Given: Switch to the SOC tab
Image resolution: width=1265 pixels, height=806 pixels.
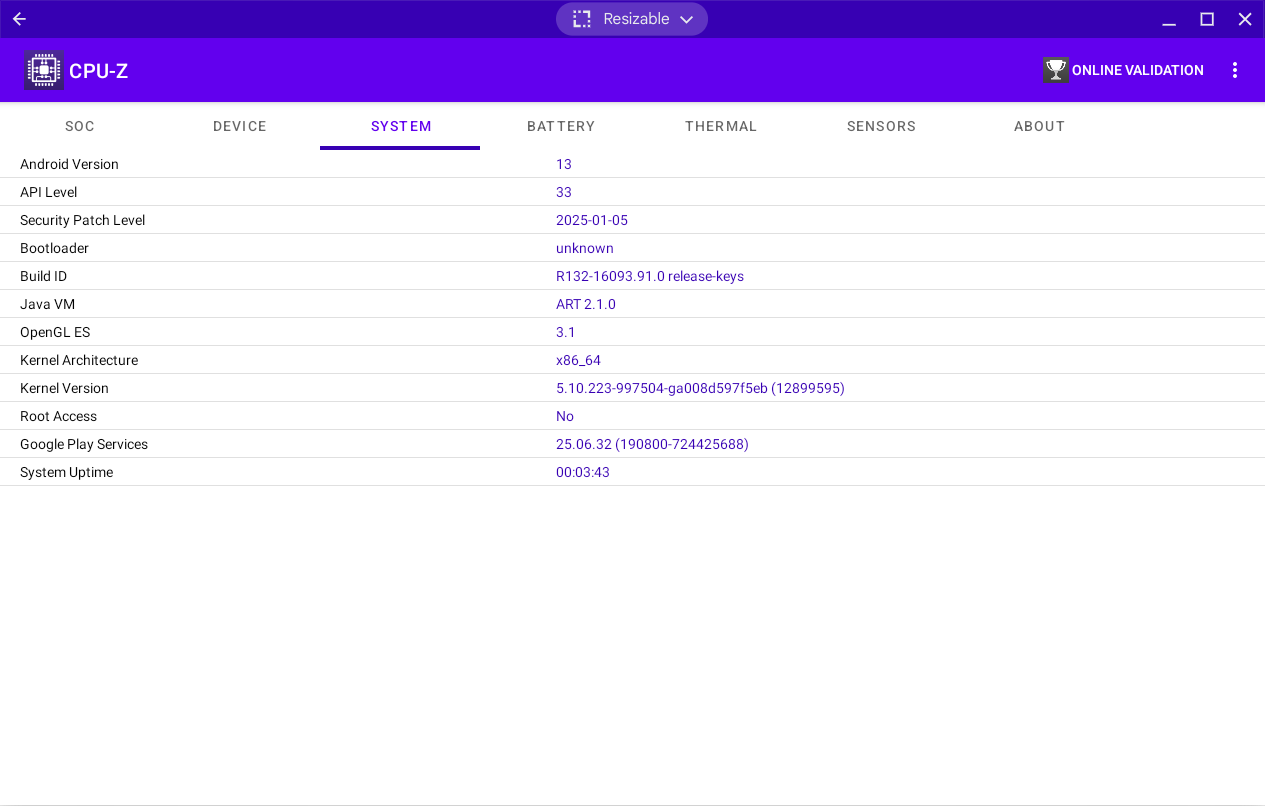Looking at the screenshot, I should pyautogui.click(x=80, y=126).
